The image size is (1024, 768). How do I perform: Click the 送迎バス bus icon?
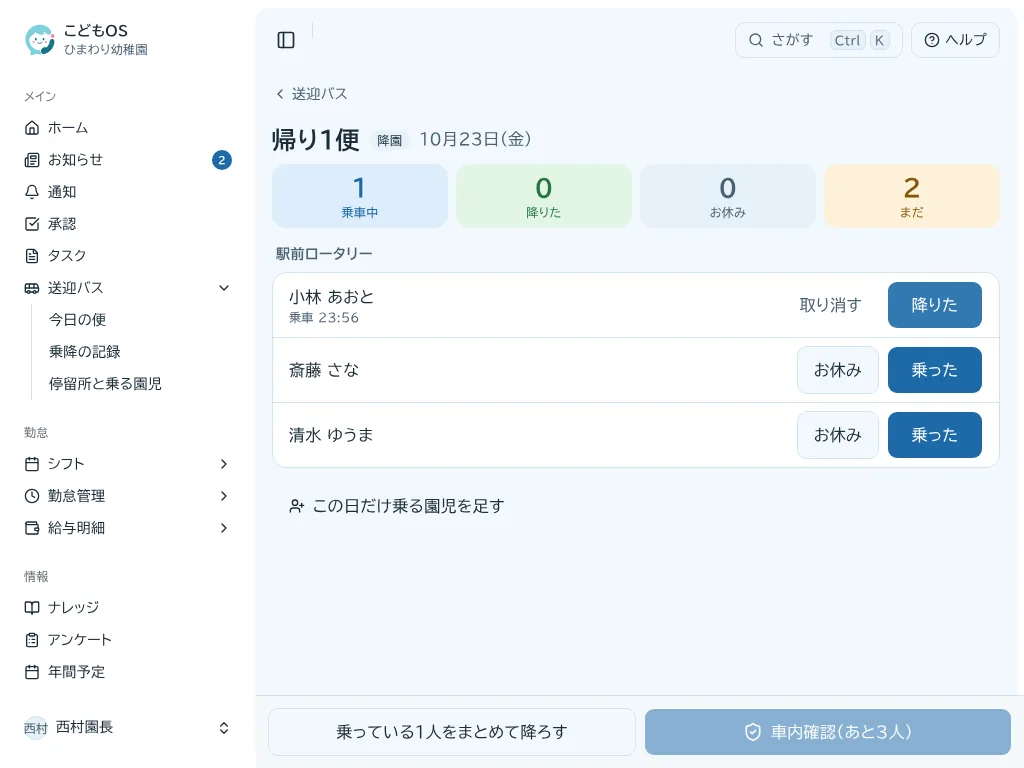(32, 288)
